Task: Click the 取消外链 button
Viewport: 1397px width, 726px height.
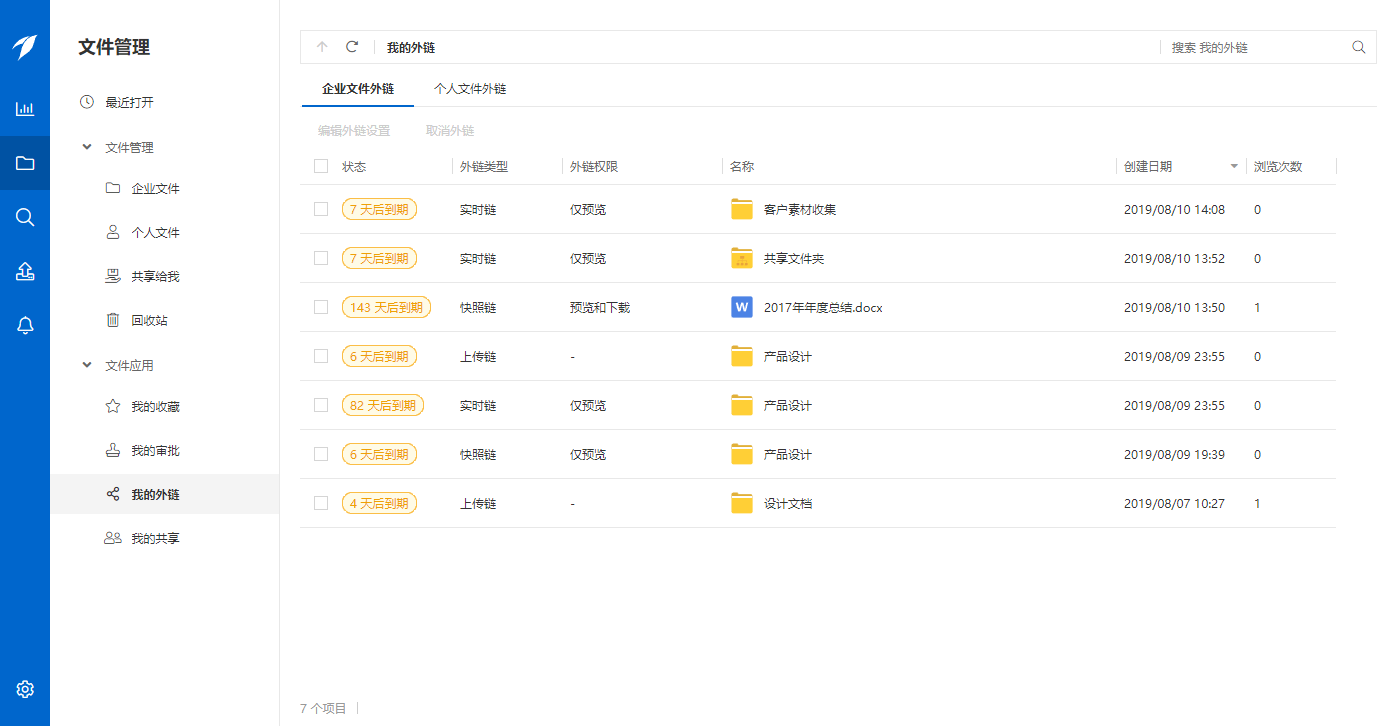Action: pyautogui.click(x=450, y=131)
